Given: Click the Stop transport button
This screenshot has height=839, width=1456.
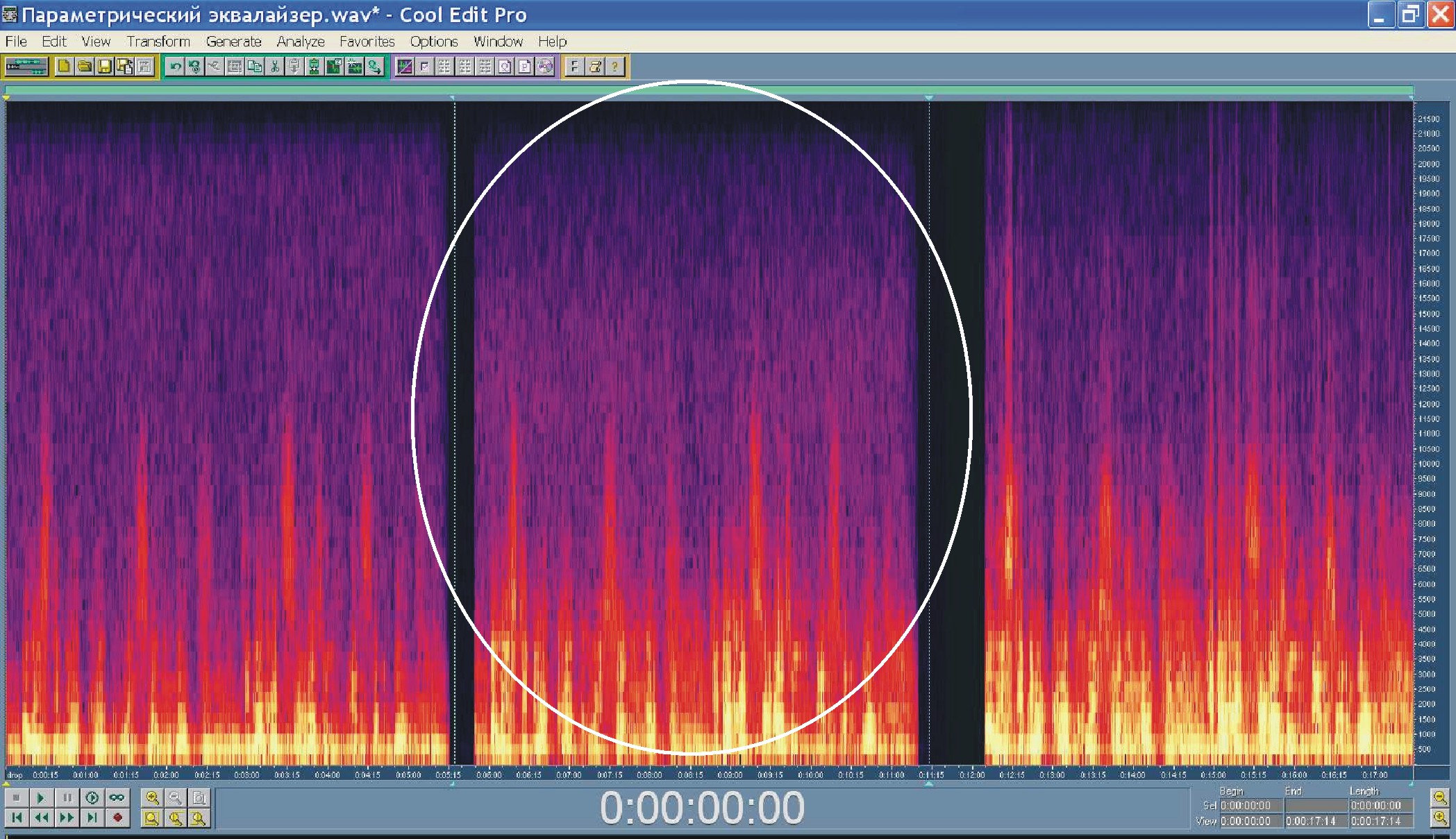Looking at the screenshot, I should point(17,797).
